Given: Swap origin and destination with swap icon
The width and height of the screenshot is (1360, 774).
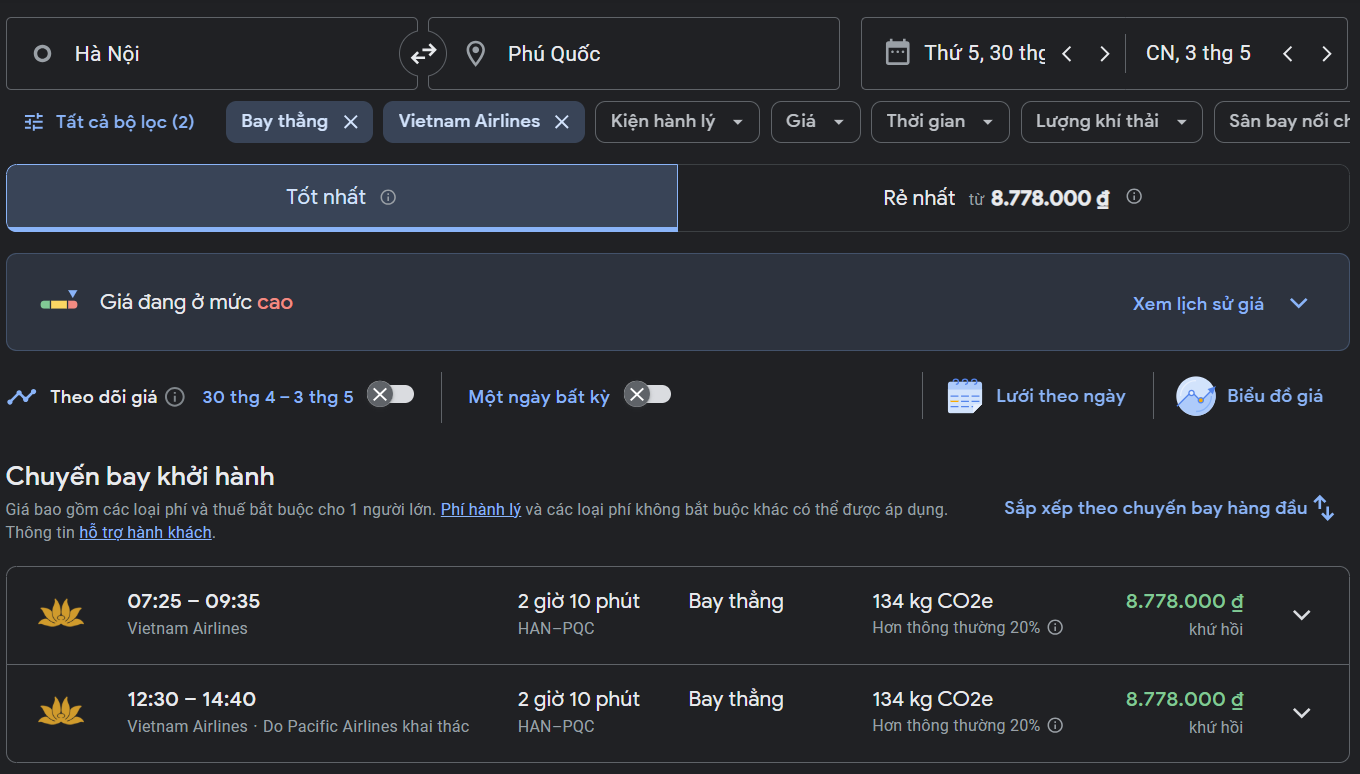Looking at the screenshot, I should pos(423,53).
